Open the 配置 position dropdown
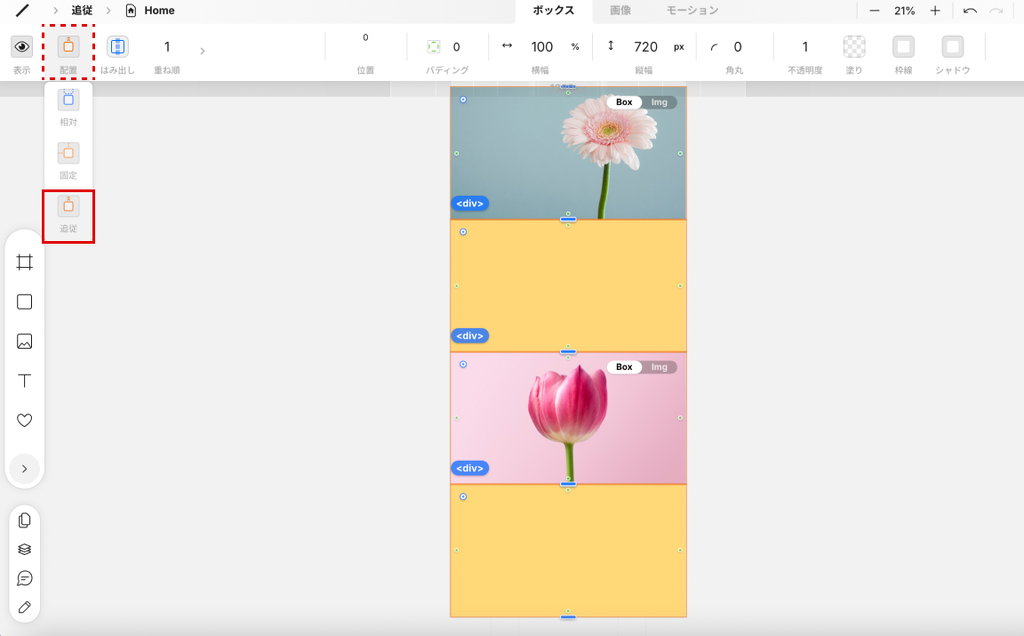This screenshot has height=636, width=1024. pyautogui.click(x=68, y=47)
